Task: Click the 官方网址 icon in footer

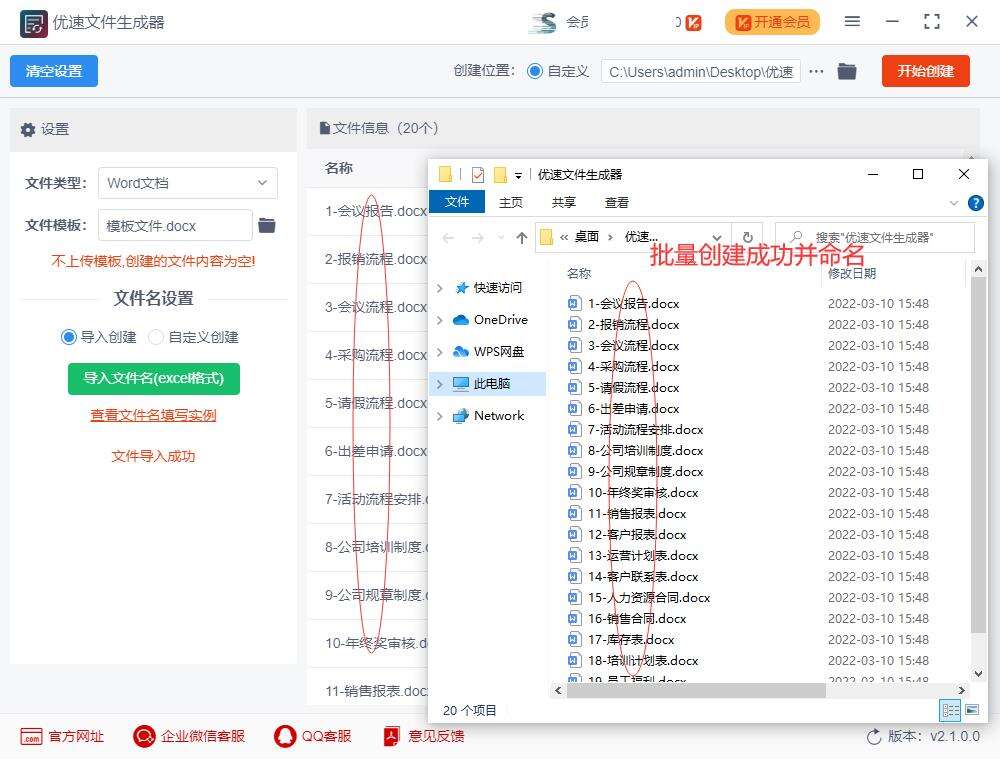Action: coord(31,736)
